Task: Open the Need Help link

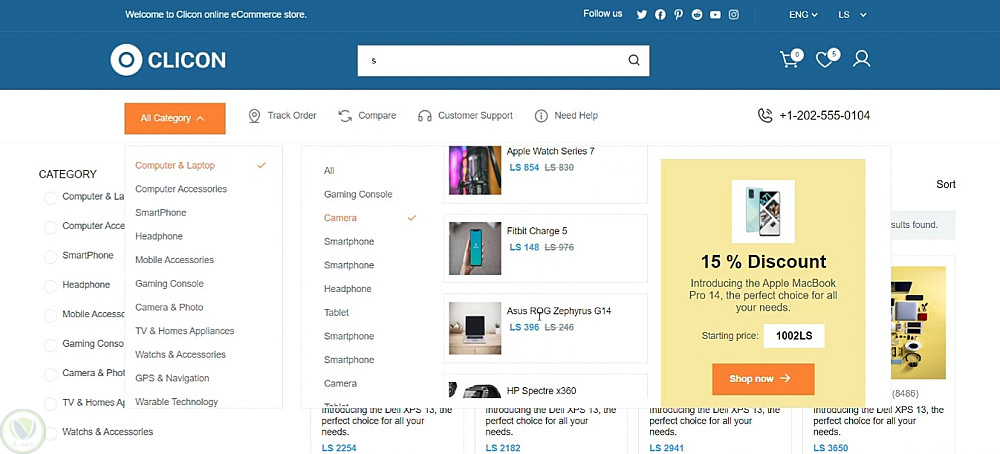Action: click(576, 115)
